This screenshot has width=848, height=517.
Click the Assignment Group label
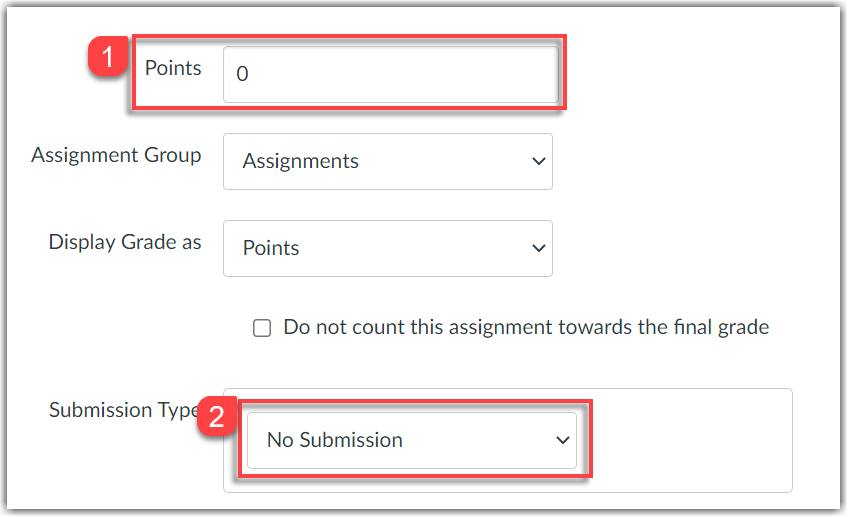(x=116, y=155)
